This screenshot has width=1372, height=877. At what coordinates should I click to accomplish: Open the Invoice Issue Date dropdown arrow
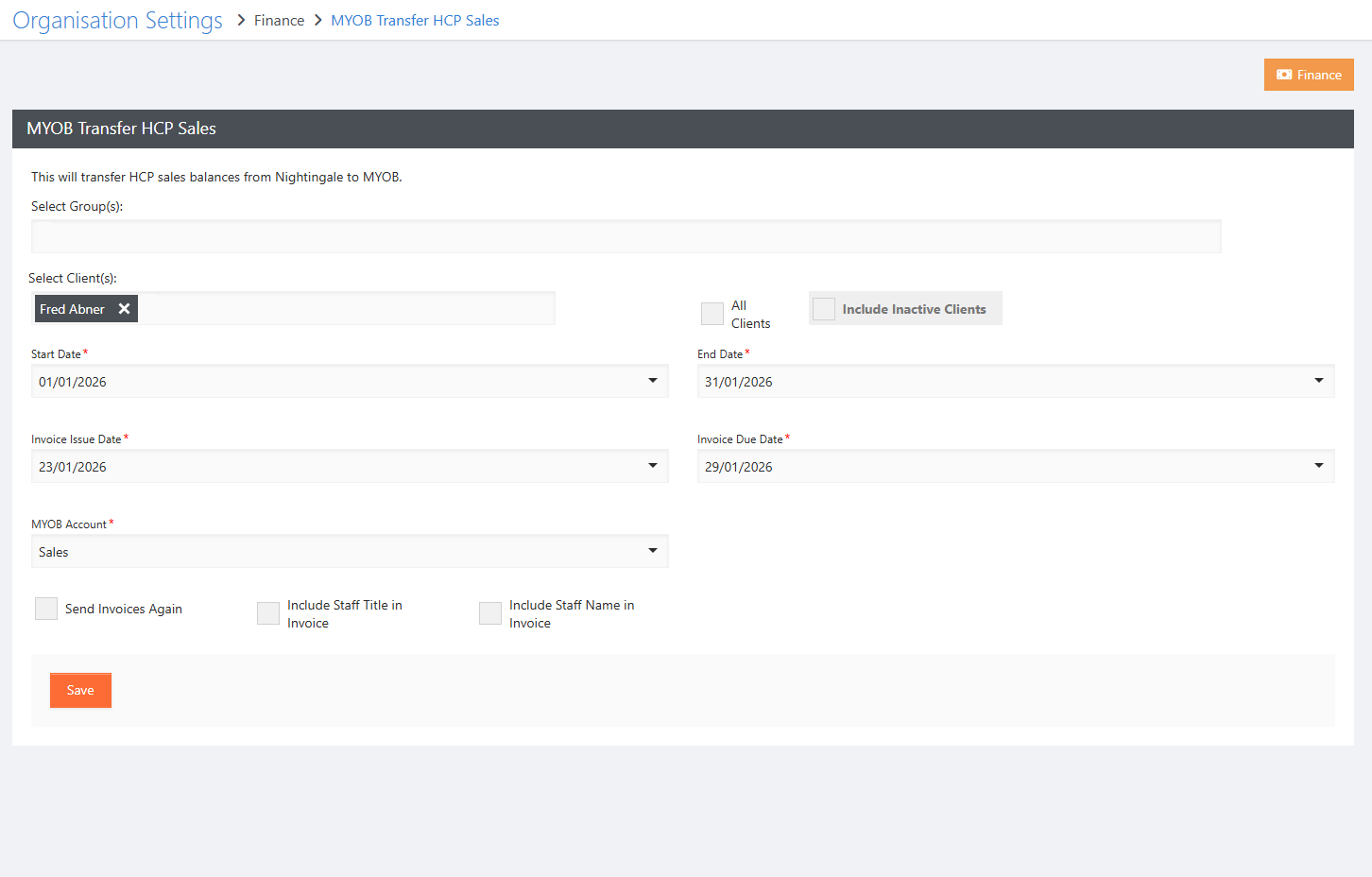coord(652,466)
